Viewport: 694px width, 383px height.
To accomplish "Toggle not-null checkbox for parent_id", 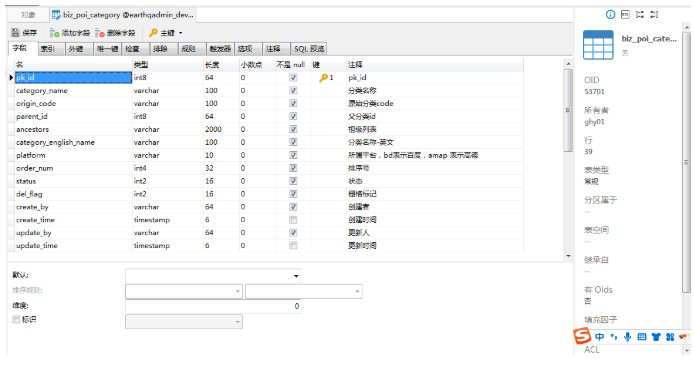I will point(293,116).
